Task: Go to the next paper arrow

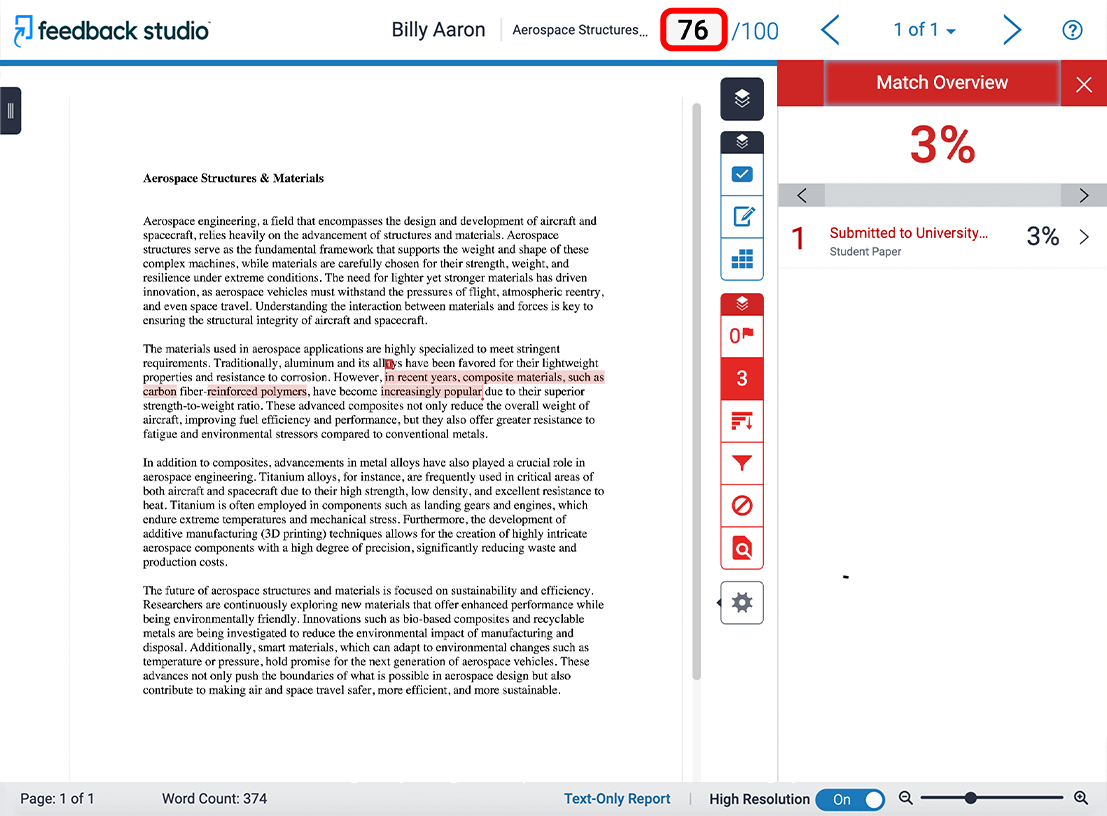Action: (1012, 30)
